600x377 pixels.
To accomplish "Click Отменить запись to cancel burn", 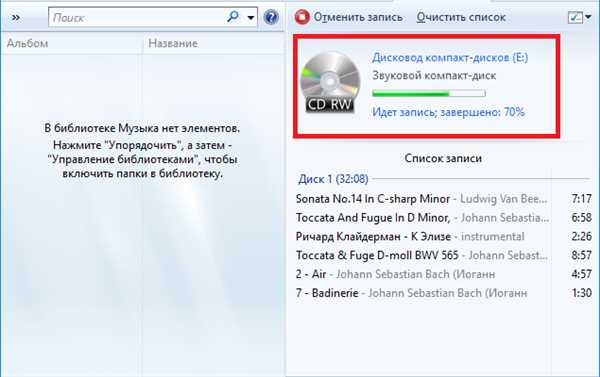I will coord(358,17).
